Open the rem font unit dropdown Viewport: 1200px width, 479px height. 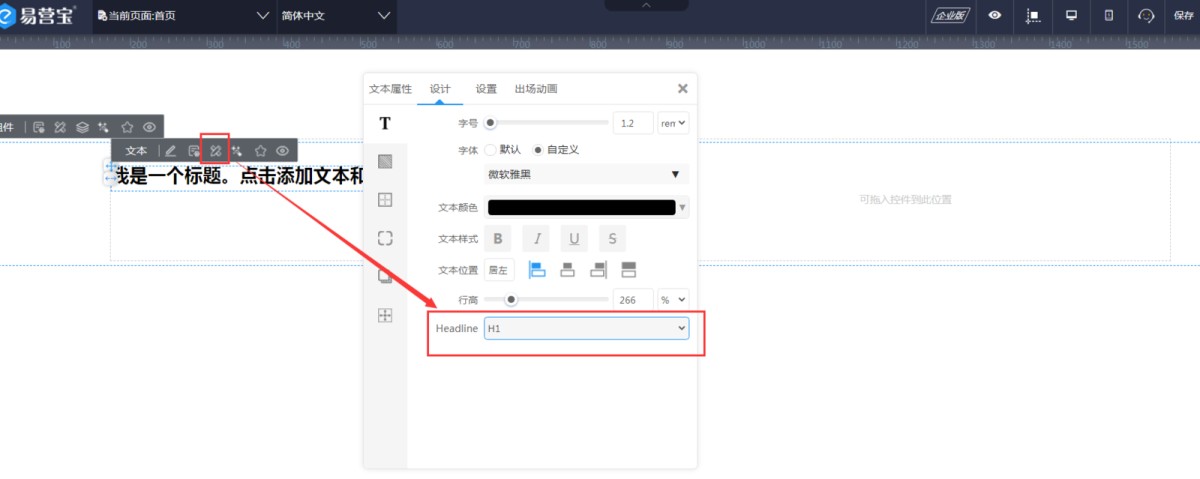[x=673, y=123]
